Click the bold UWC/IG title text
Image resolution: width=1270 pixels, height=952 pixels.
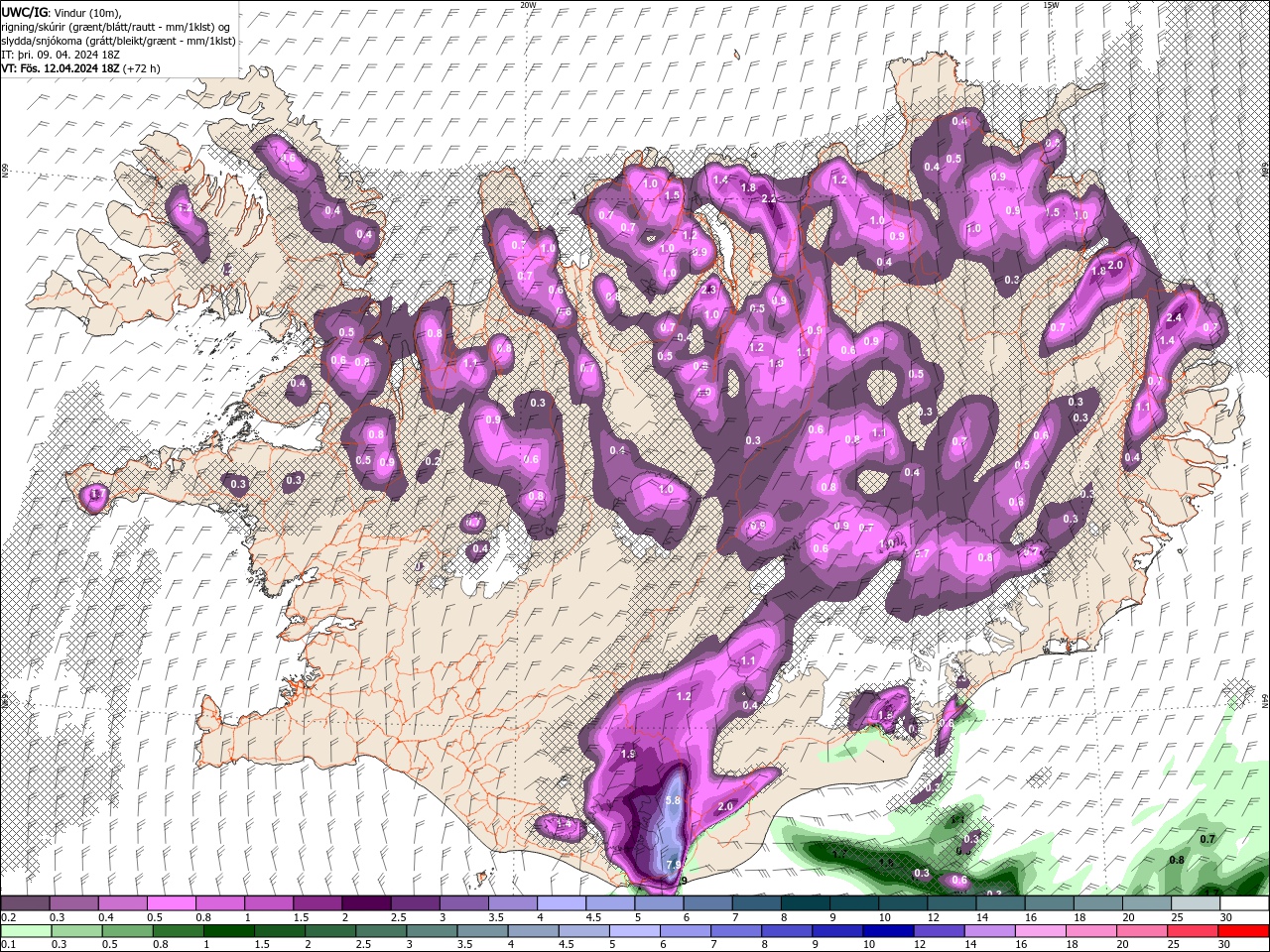pyautogui.click(x=24, y=11)
